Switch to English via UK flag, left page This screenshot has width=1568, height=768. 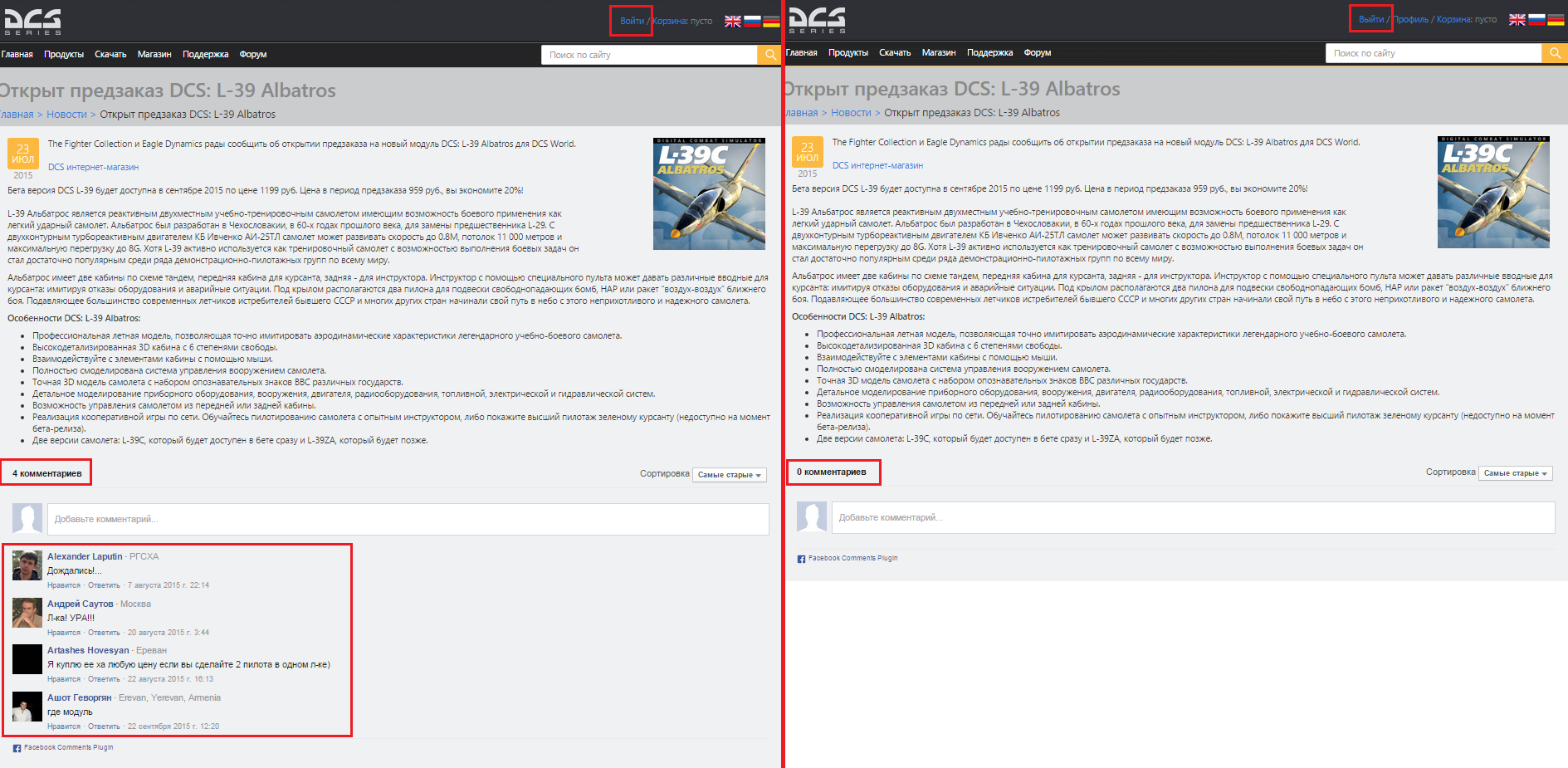732,21
